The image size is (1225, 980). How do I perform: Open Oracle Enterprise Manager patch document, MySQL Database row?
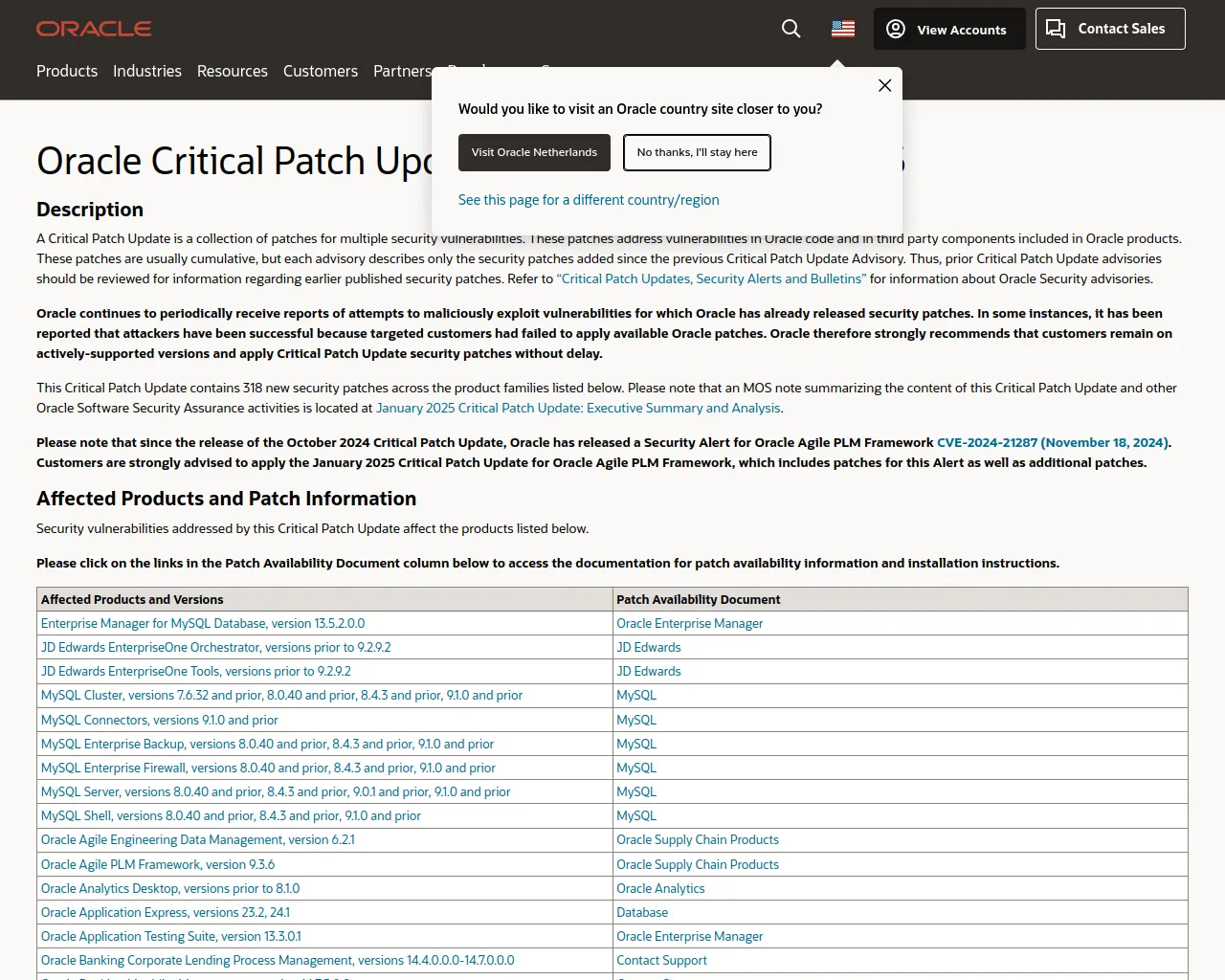tap(690, 623)
